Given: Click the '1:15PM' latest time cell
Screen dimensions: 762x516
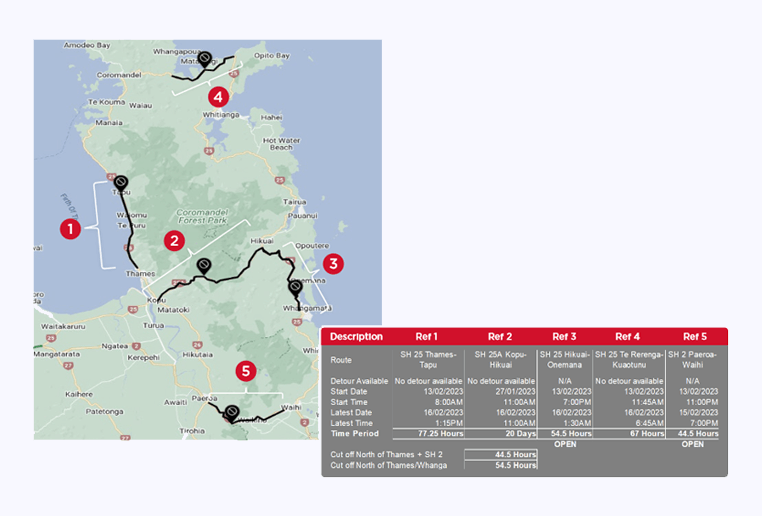Looking at the screenshot, I should [449, 423].
